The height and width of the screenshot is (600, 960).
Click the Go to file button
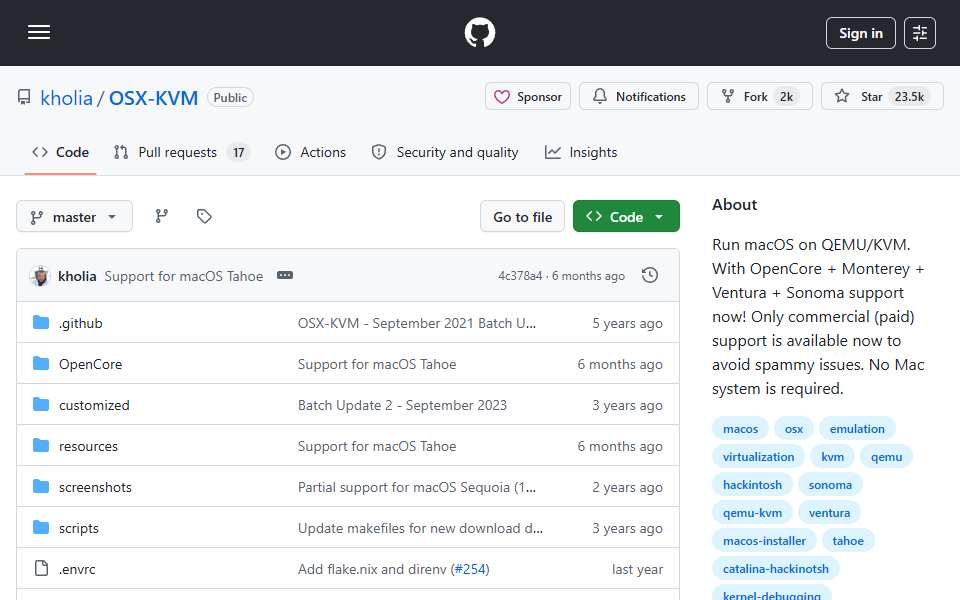click(522, 217)
